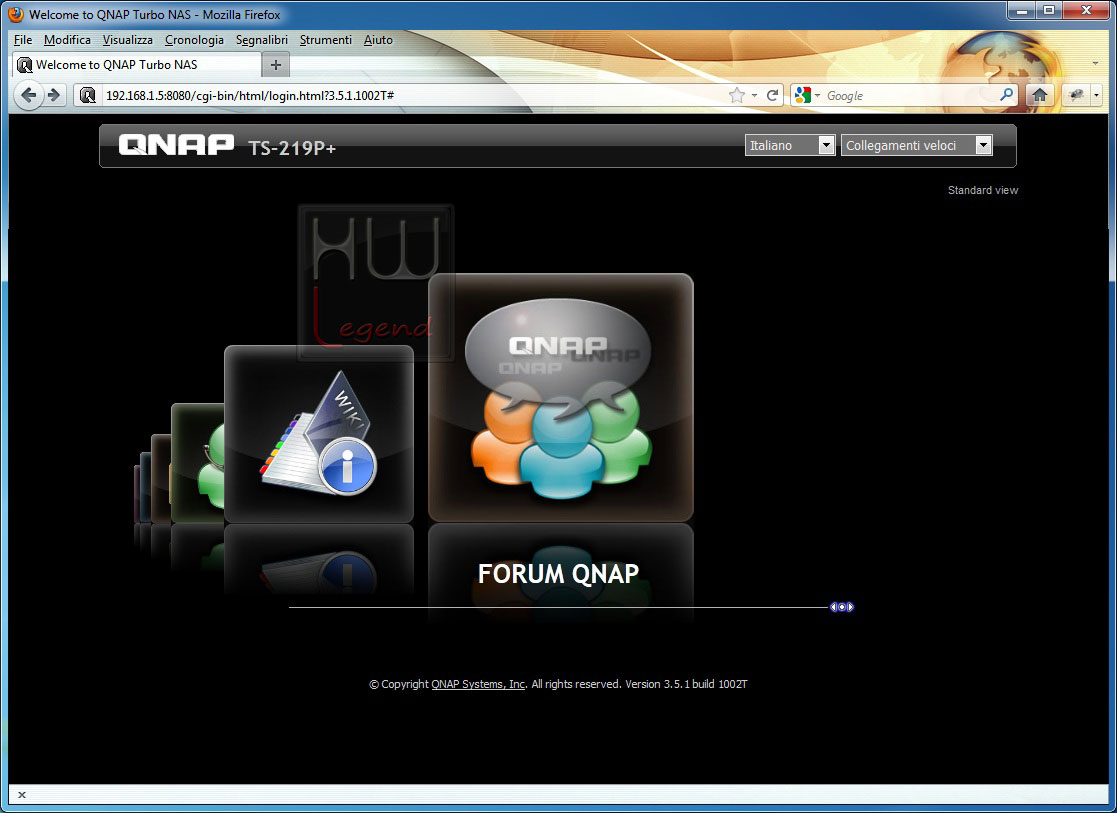This screenshot has height=813, width=1117.
Task: Run the Google search magnifier
Action: pos(1007,94)
